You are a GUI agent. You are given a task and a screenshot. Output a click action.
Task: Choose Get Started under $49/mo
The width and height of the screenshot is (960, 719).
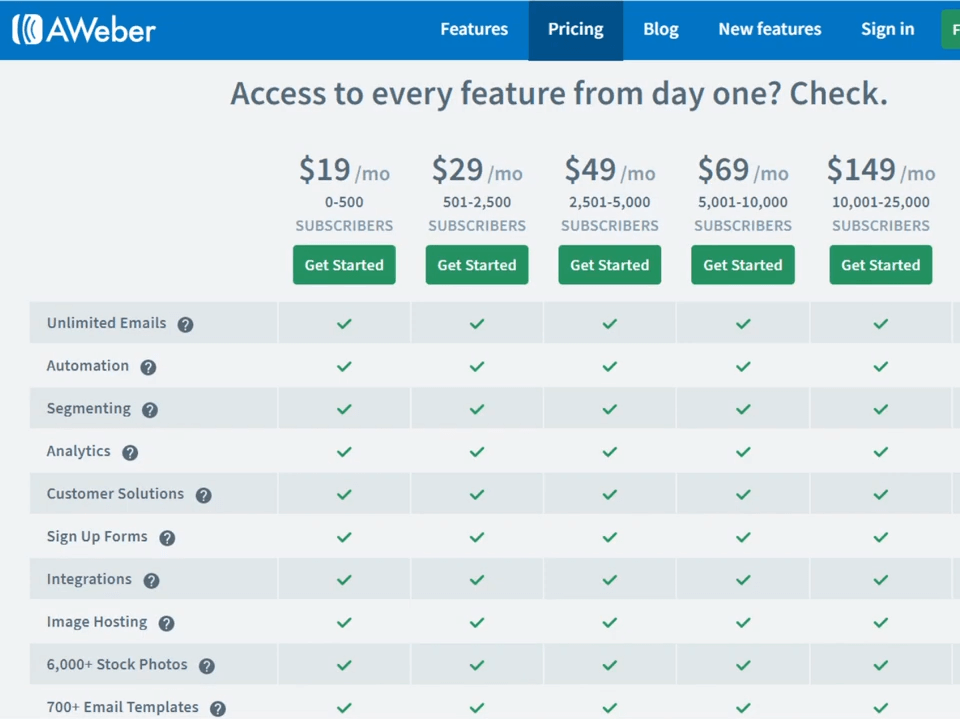[610, 265]
